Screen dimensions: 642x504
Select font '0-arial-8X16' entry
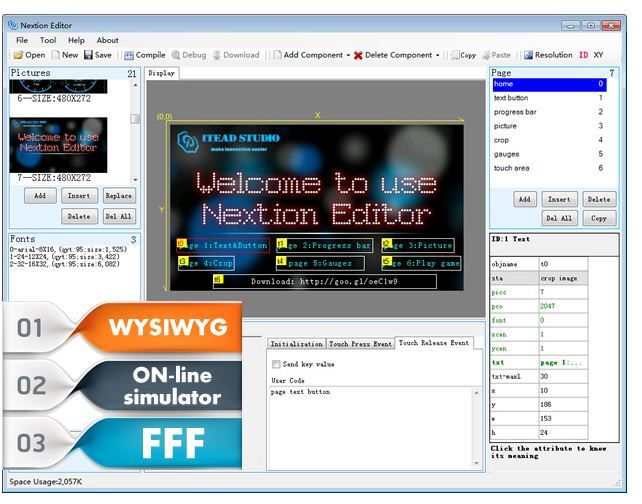[68, 249]
